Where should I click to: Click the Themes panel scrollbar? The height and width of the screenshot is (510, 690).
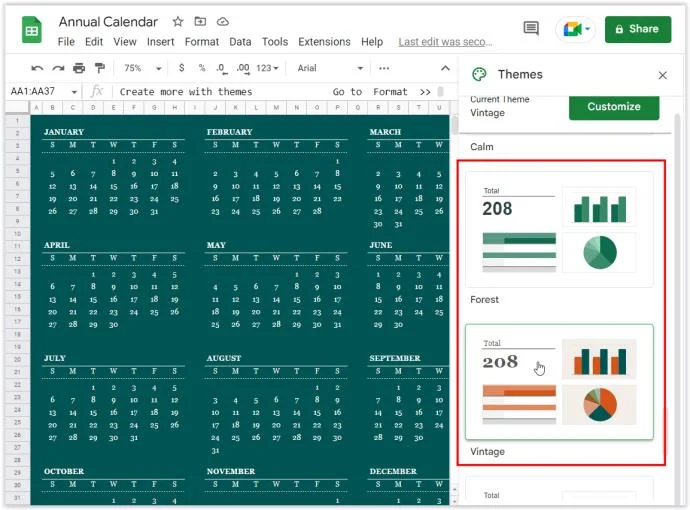pyautogui.click(x=678, y=308)
